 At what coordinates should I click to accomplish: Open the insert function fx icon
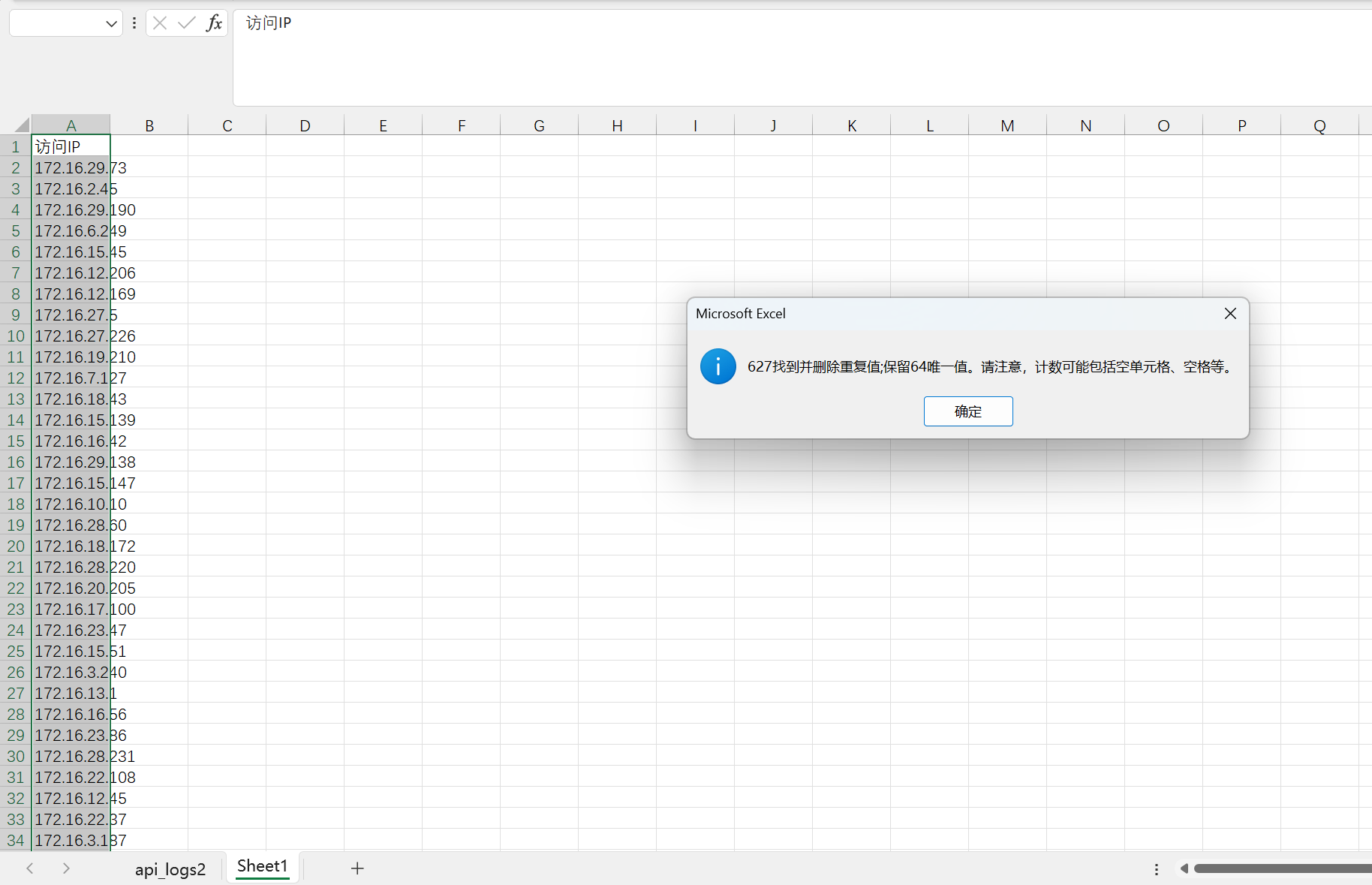214,23
